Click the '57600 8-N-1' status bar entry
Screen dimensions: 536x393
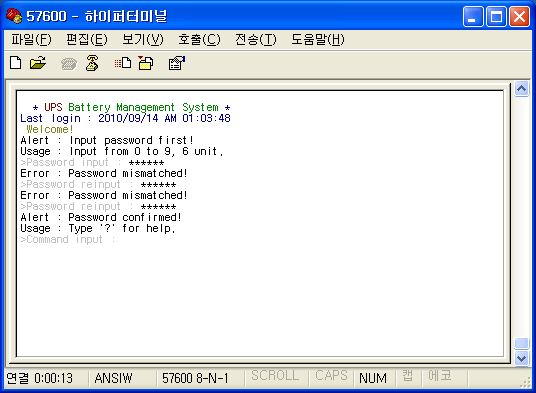[x=195, y=378]
